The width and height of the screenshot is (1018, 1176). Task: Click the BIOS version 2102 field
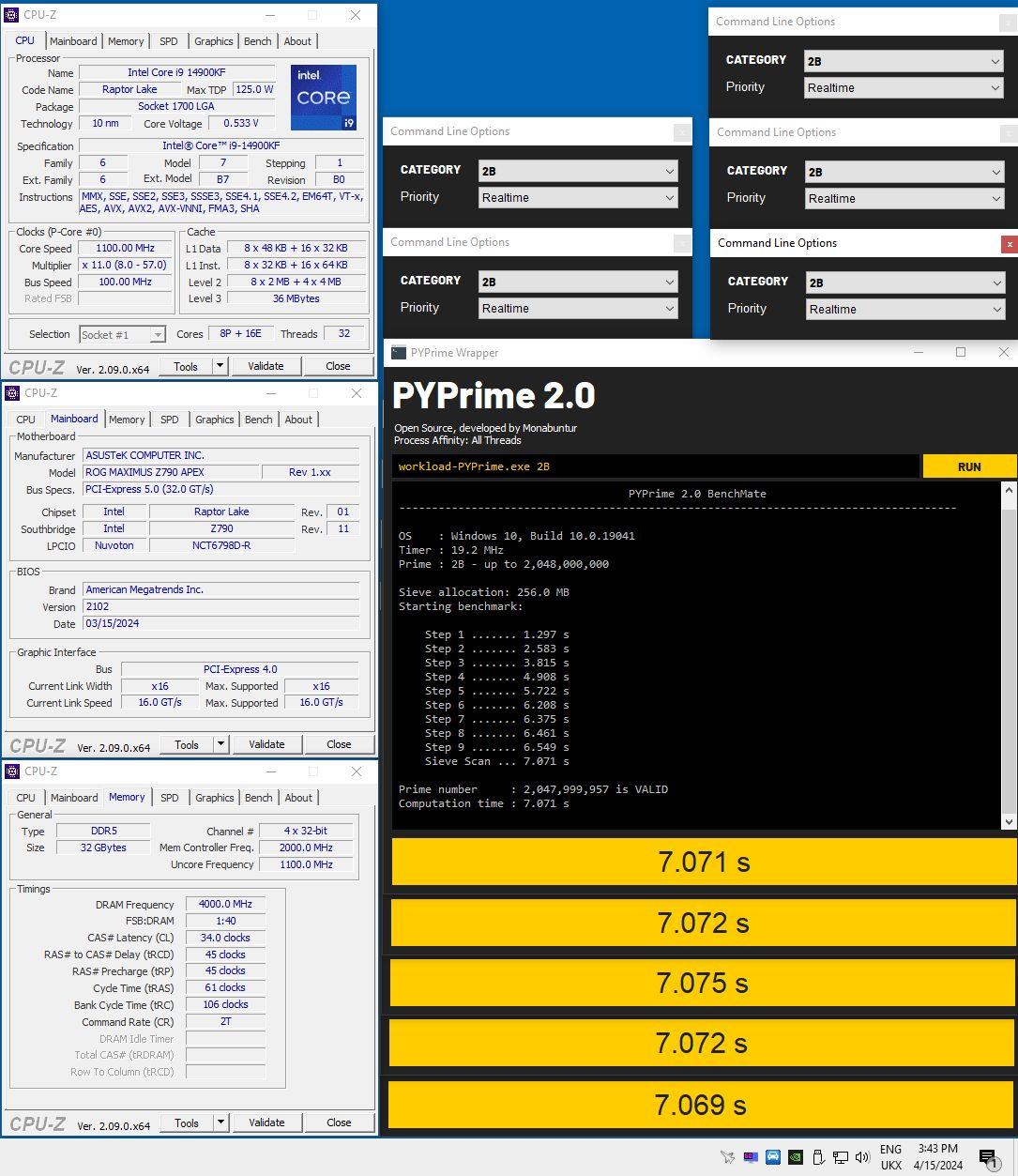pyautogui.click(x=220, y=606)
